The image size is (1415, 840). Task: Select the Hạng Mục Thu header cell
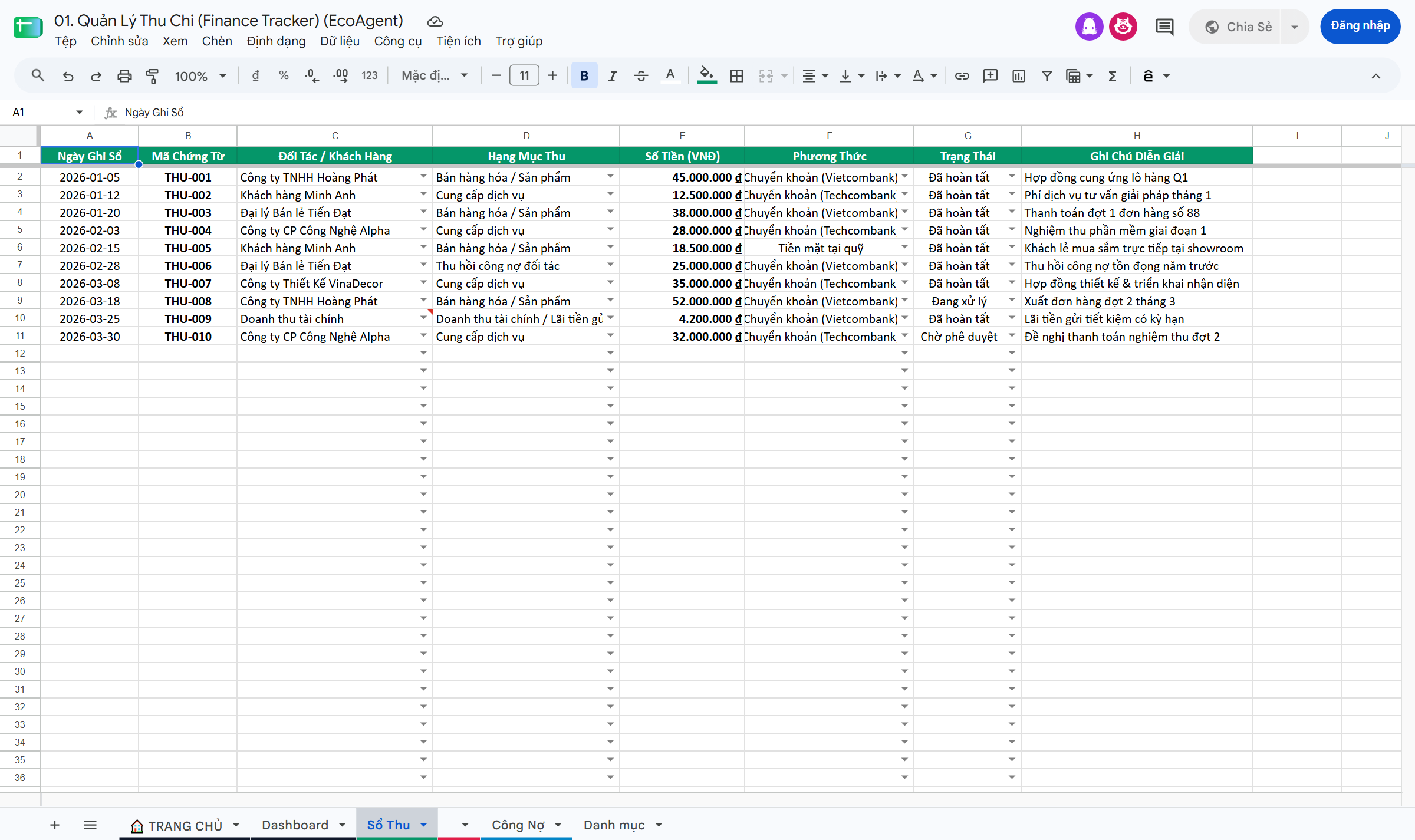tap(526, 156)
